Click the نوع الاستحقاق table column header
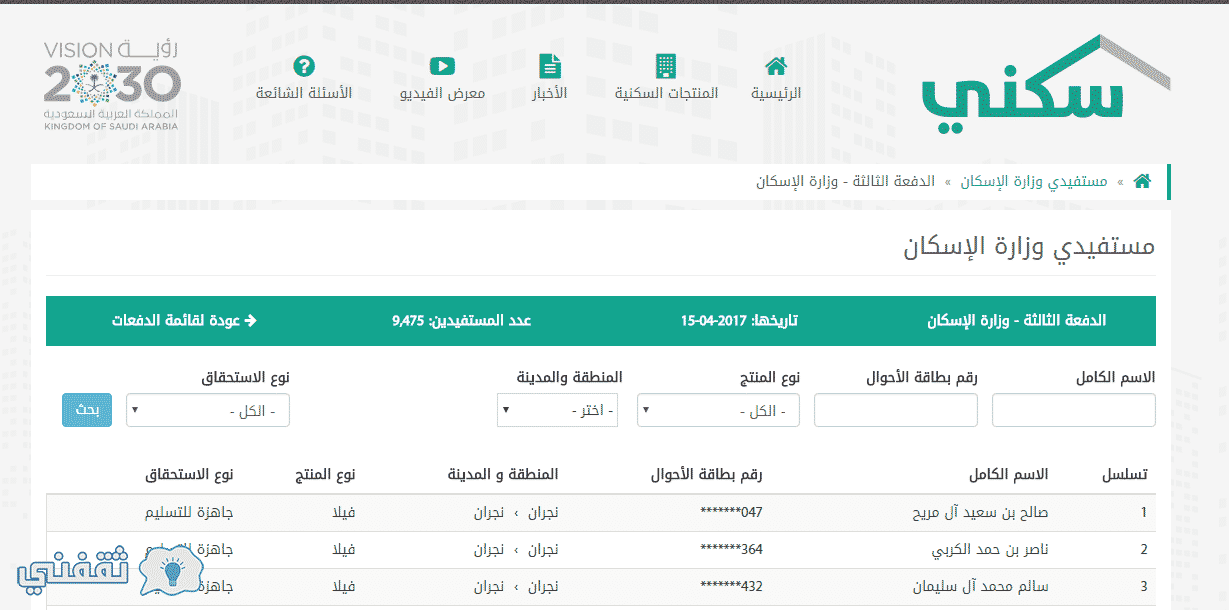Image resolution: width=1229 pixels, height=610 pixels. click(190, 473)
